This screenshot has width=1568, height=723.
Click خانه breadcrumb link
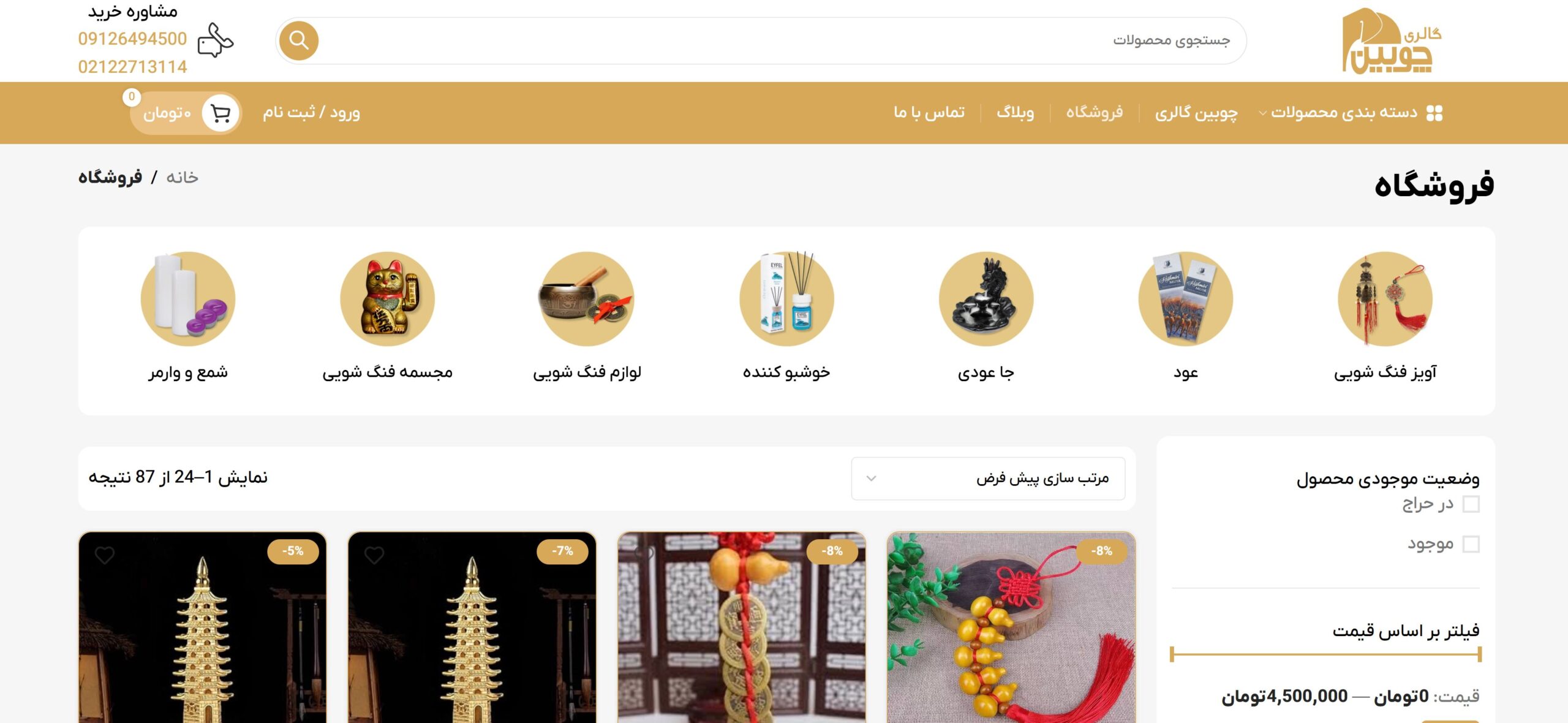(x=183, y=178)
